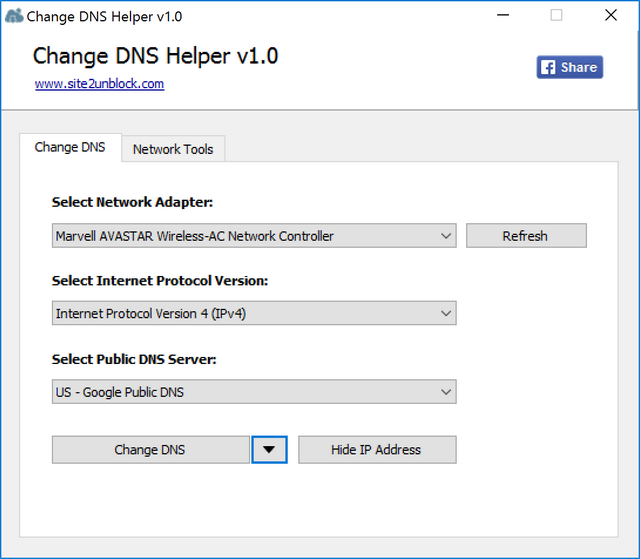This screenshot has width=640, height=559.
Task: Click the Refresh adapters button
Action: tap(526, 235)
